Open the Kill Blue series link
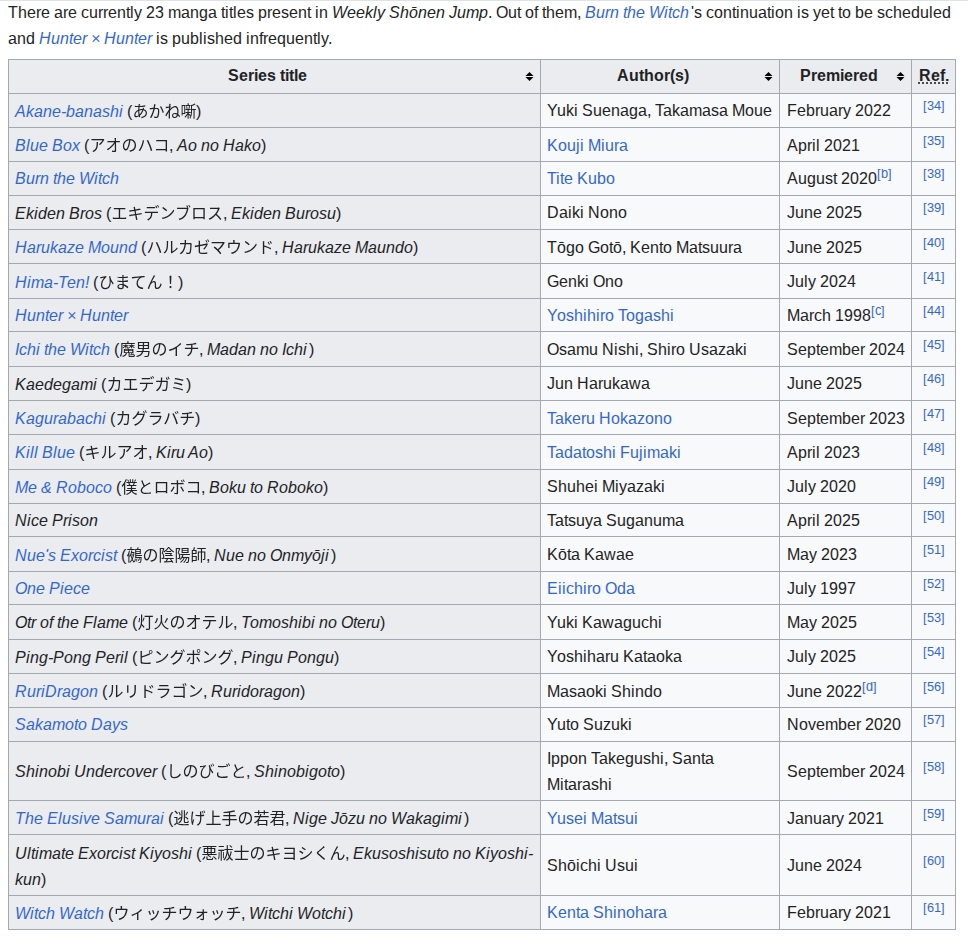968x940 pixels. point(44,452)
